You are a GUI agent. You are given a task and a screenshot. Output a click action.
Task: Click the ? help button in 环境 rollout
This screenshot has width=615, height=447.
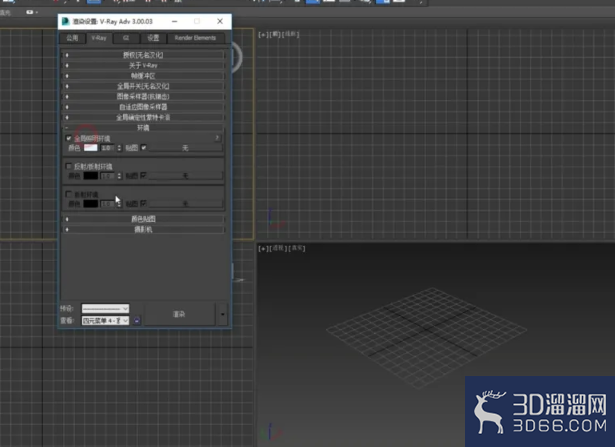[x=217, y=138]
